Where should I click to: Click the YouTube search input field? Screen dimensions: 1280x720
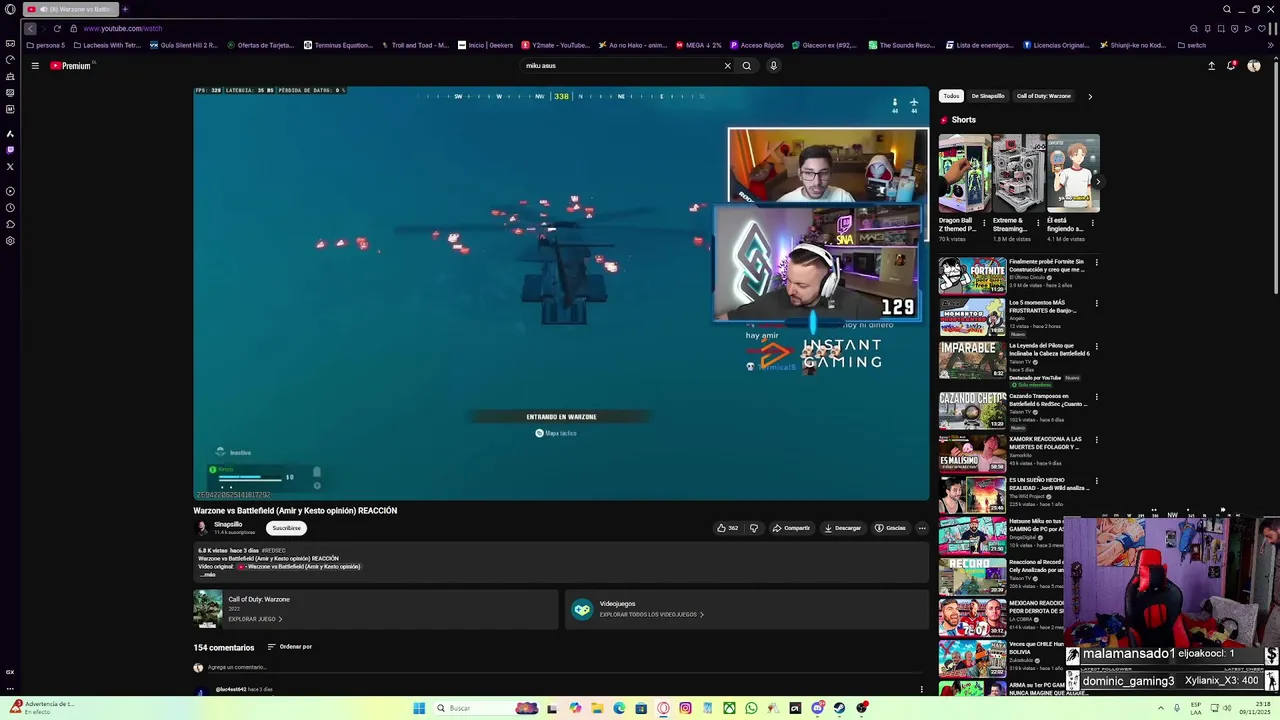pyautogui.click(x=620, y=66)
